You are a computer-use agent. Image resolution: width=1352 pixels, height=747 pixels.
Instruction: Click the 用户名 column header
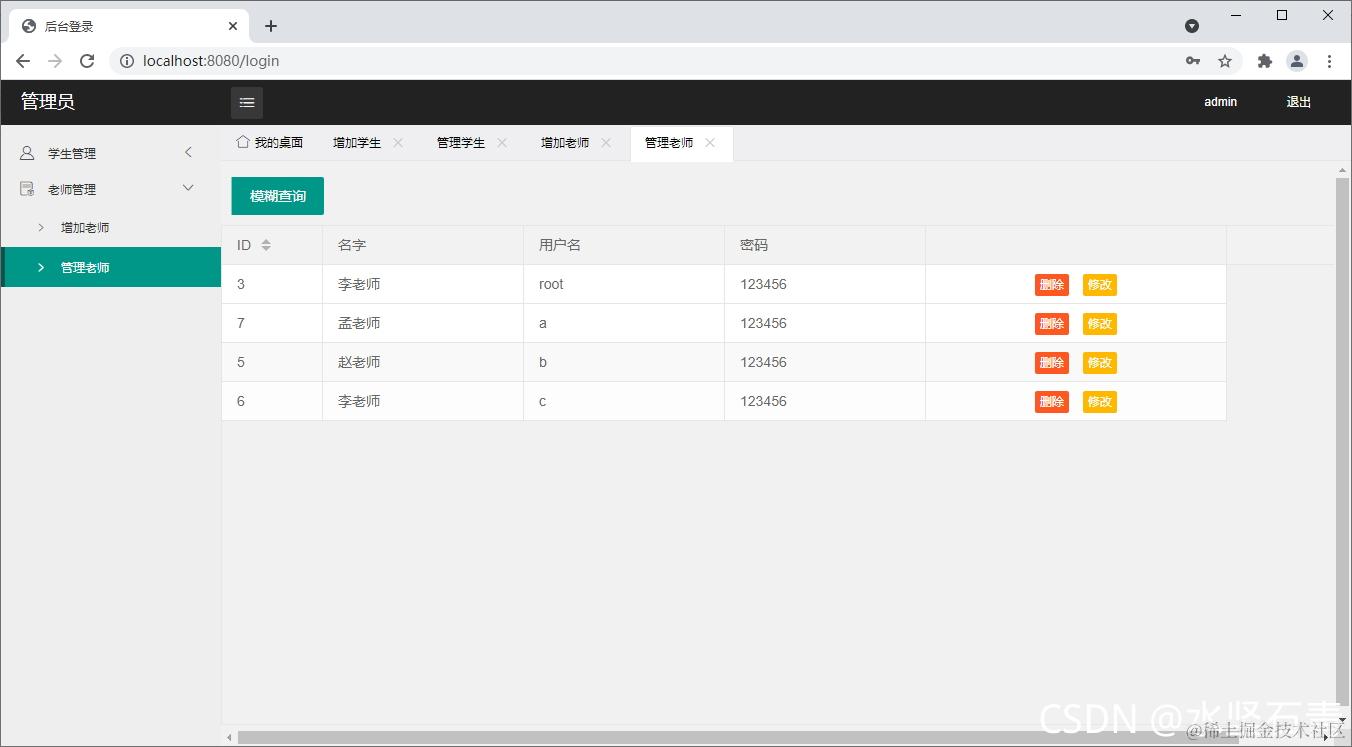tap(624, 245)
